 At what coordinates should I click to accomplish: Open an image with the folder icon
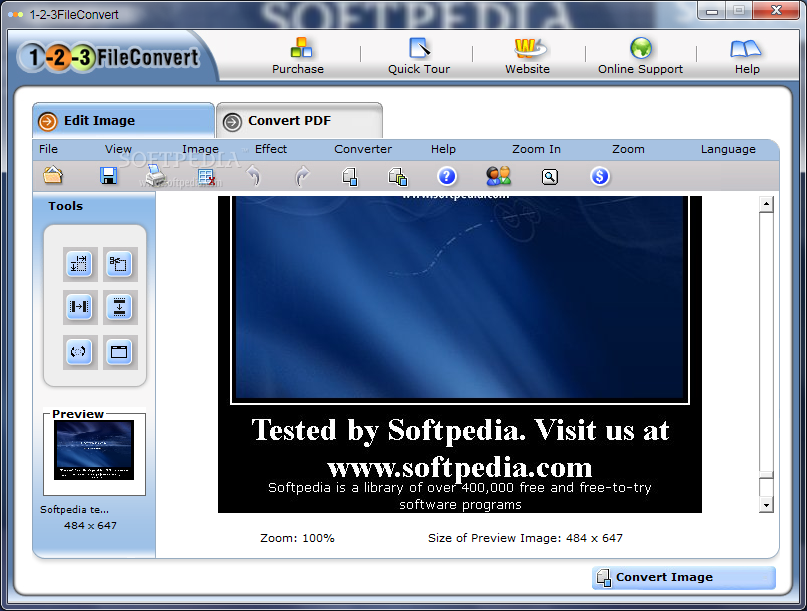(x=53, y=176)
